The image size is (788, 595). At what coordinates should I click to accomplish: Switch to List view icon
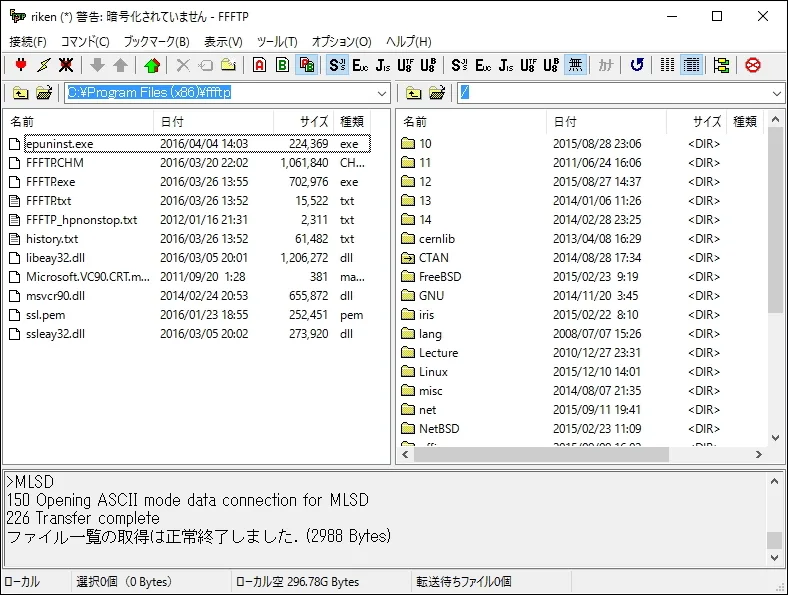point(667,65)
